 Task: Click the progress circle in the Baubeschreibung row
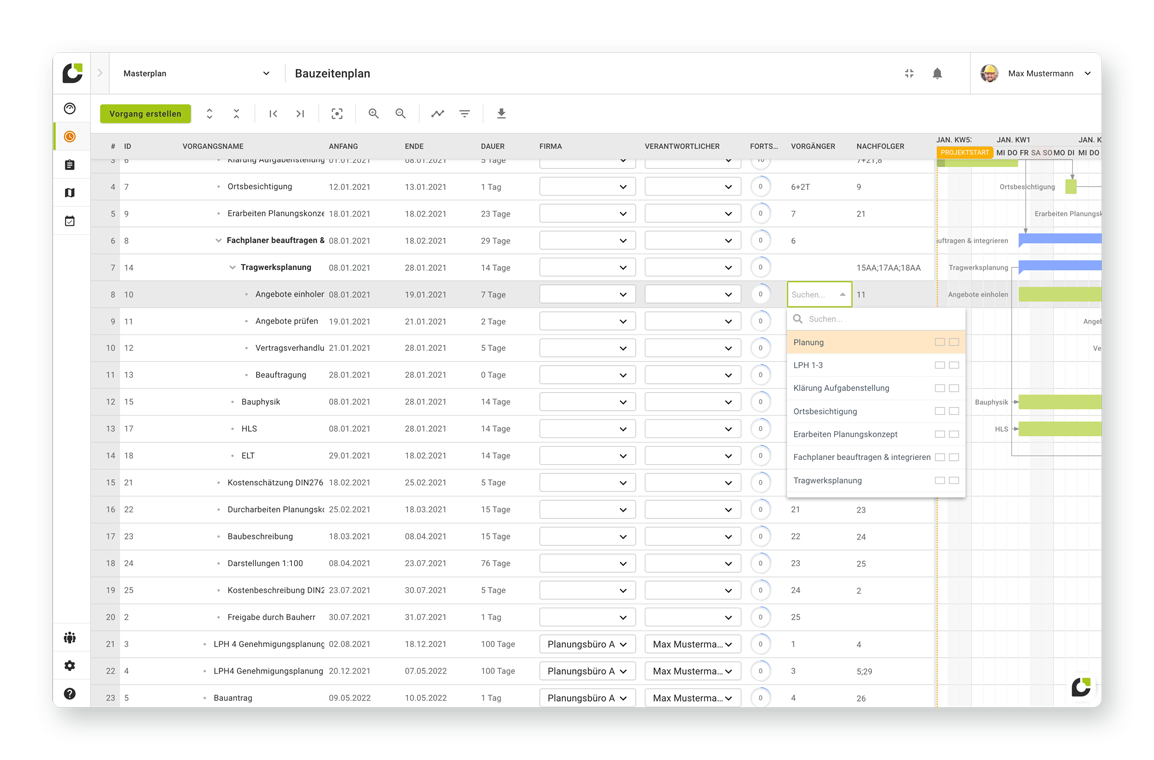(760, 536)
